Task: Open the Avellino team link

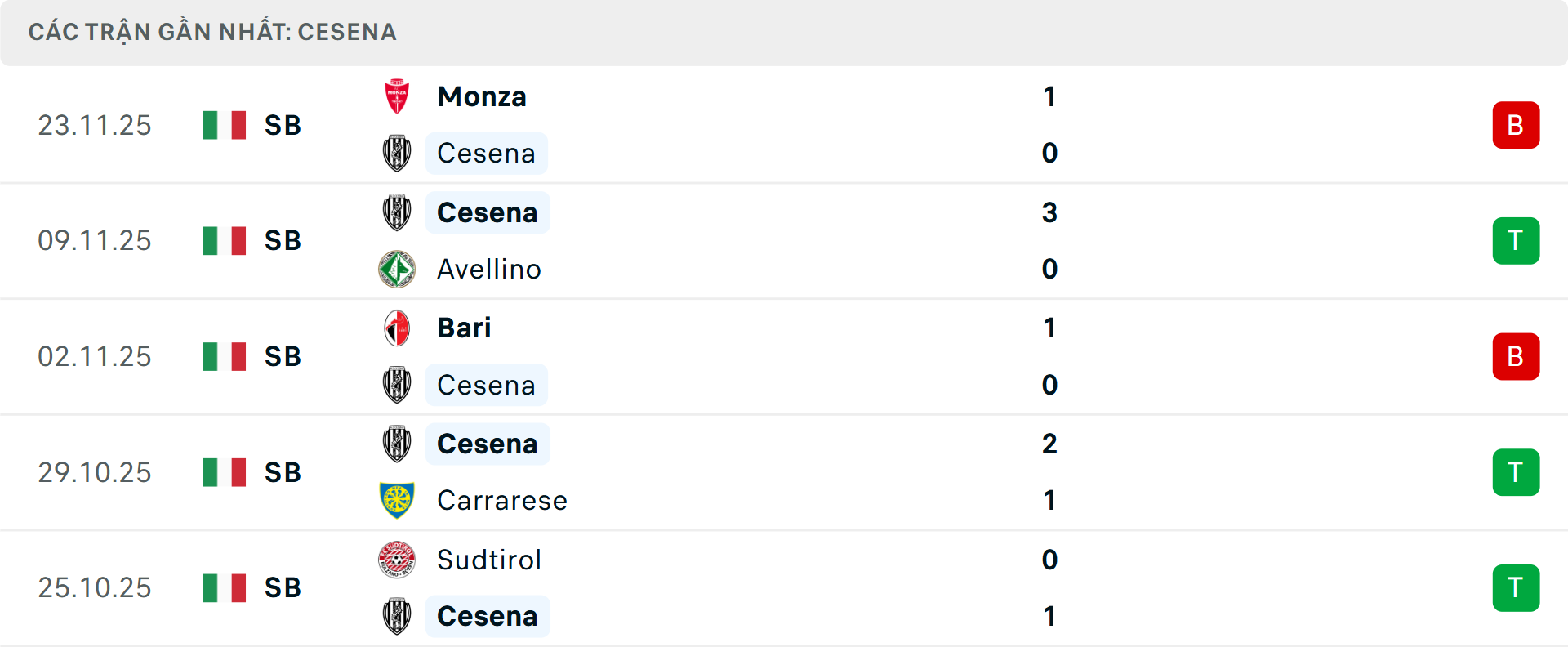Action: pyautogui.click(x=488, y=269)
